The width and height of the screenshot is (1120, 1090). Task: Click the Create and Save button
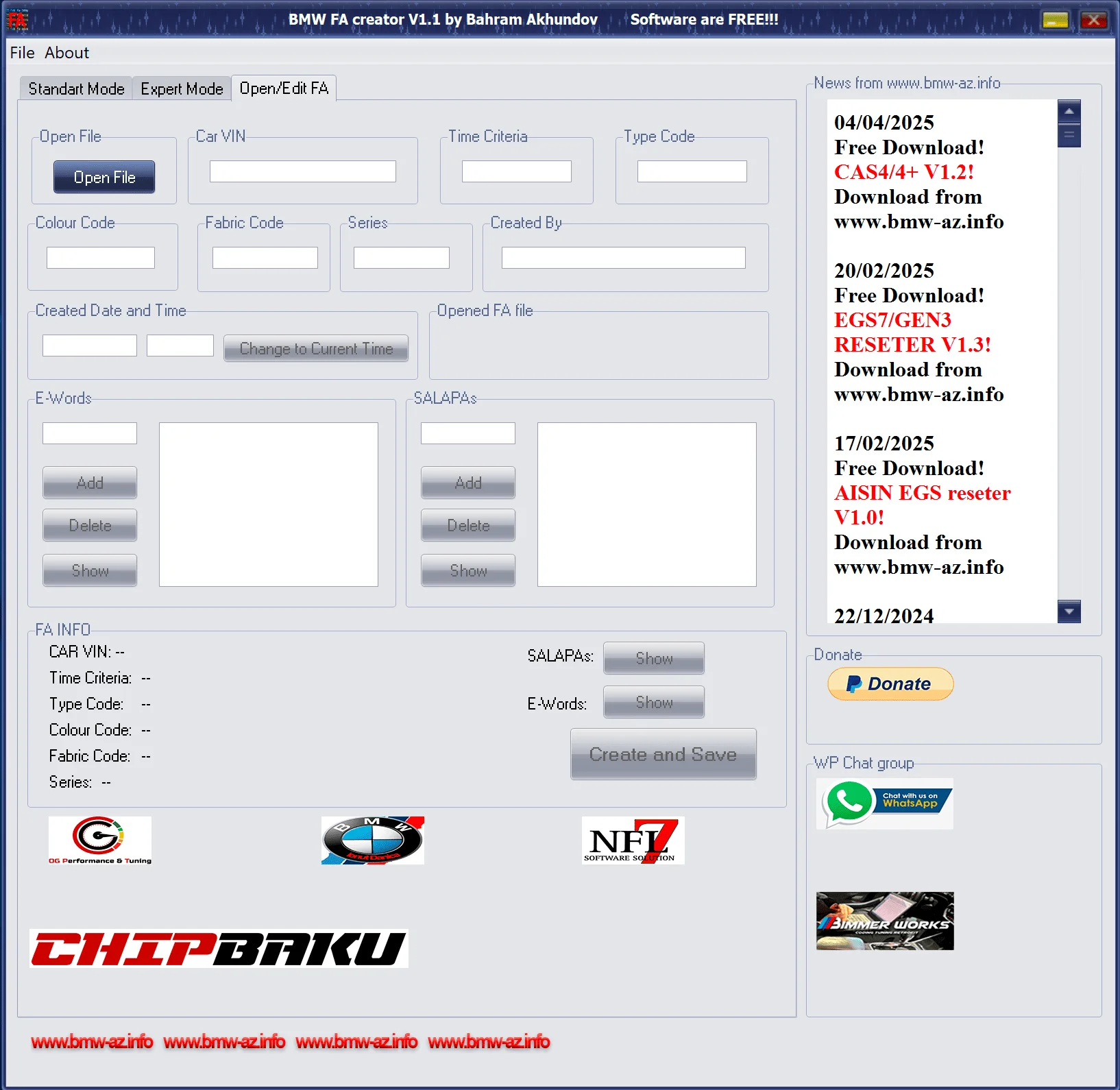[x=664, y=754]
